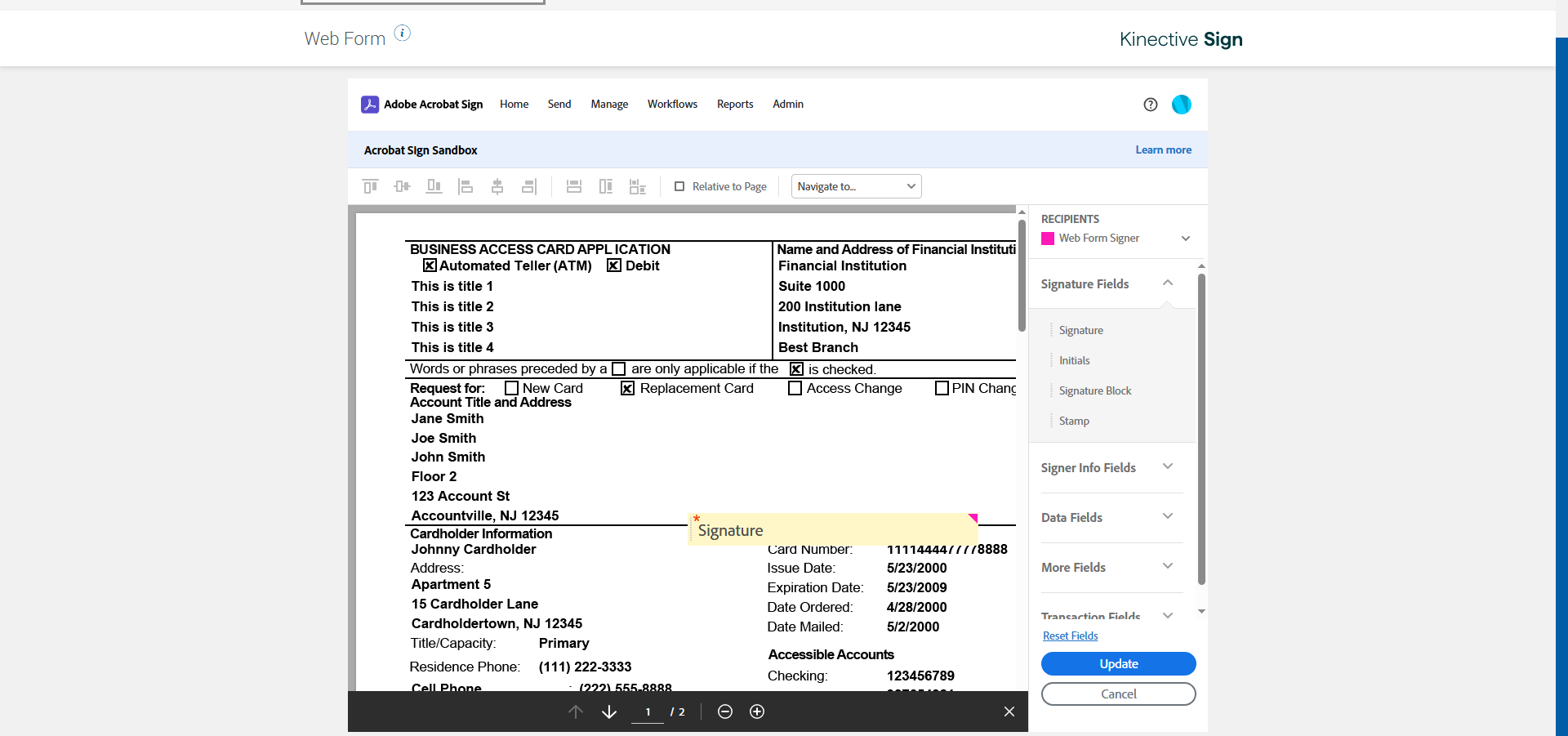Click the align left edges icon

click(465, 186)
